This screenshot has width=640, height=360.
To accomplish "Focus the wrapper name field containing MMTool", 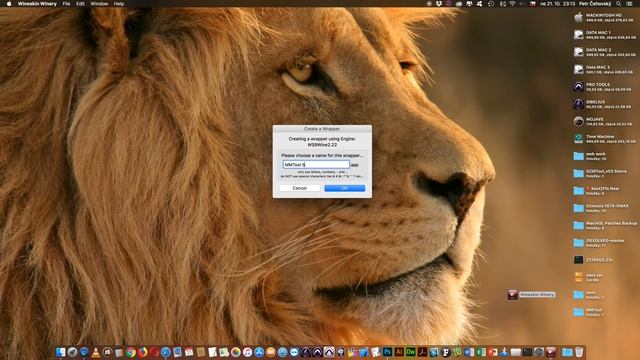I will tap(316, 164).
